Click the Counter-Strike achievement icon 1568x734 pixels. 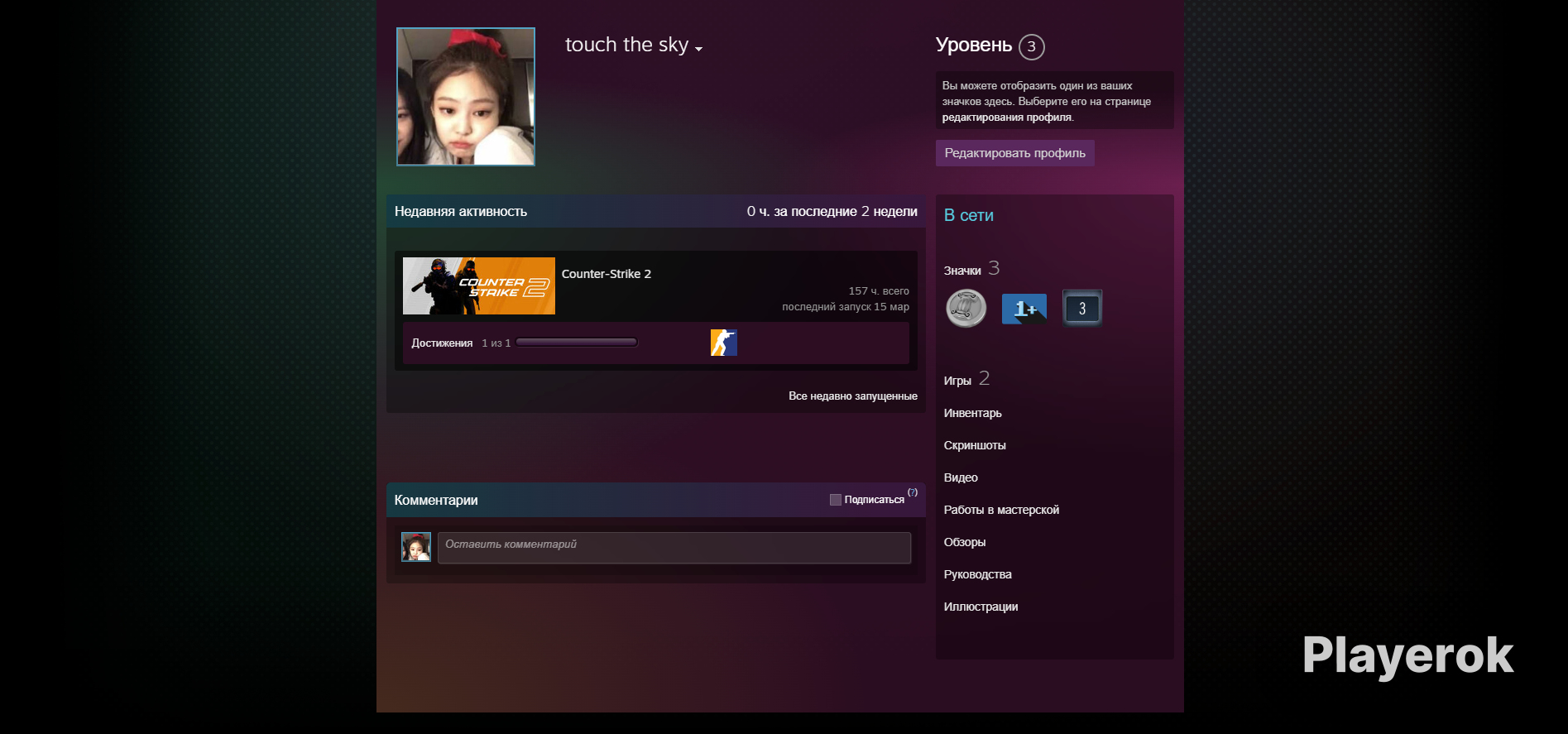point(723,343)
